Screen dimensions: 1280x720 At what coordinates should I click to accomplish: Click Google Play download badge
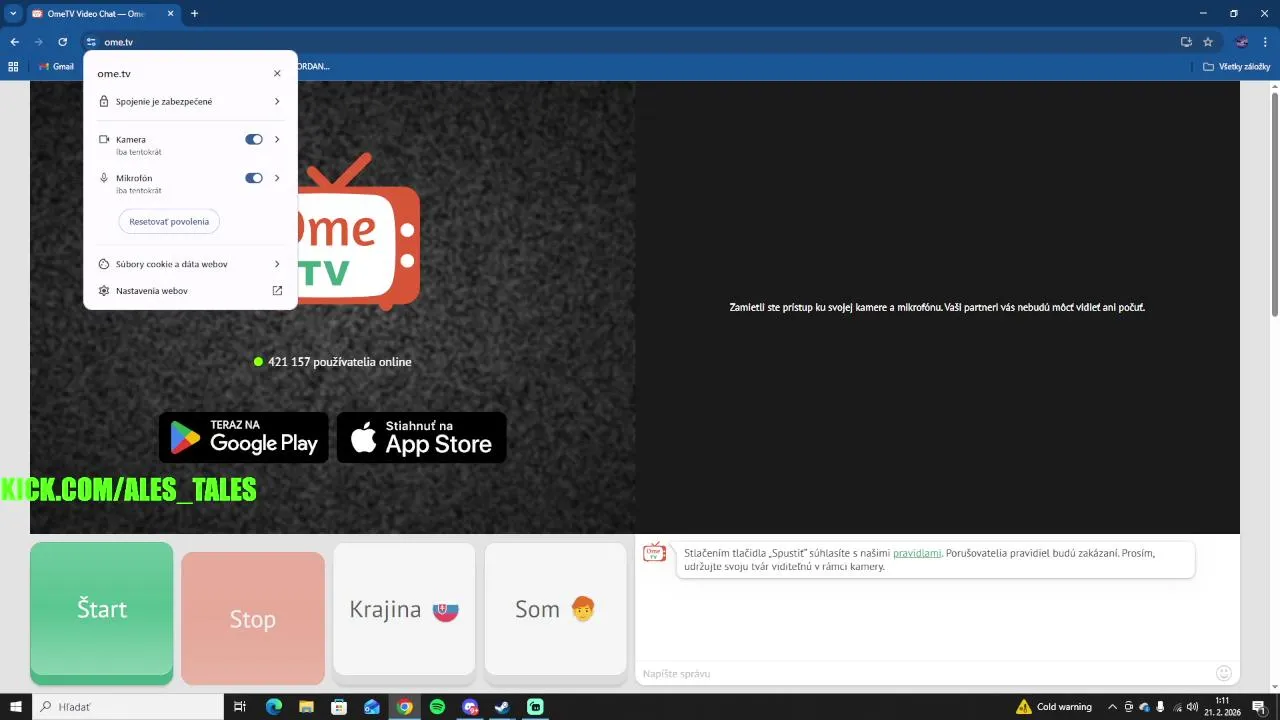pyautogui.click(x=244, y=437)
